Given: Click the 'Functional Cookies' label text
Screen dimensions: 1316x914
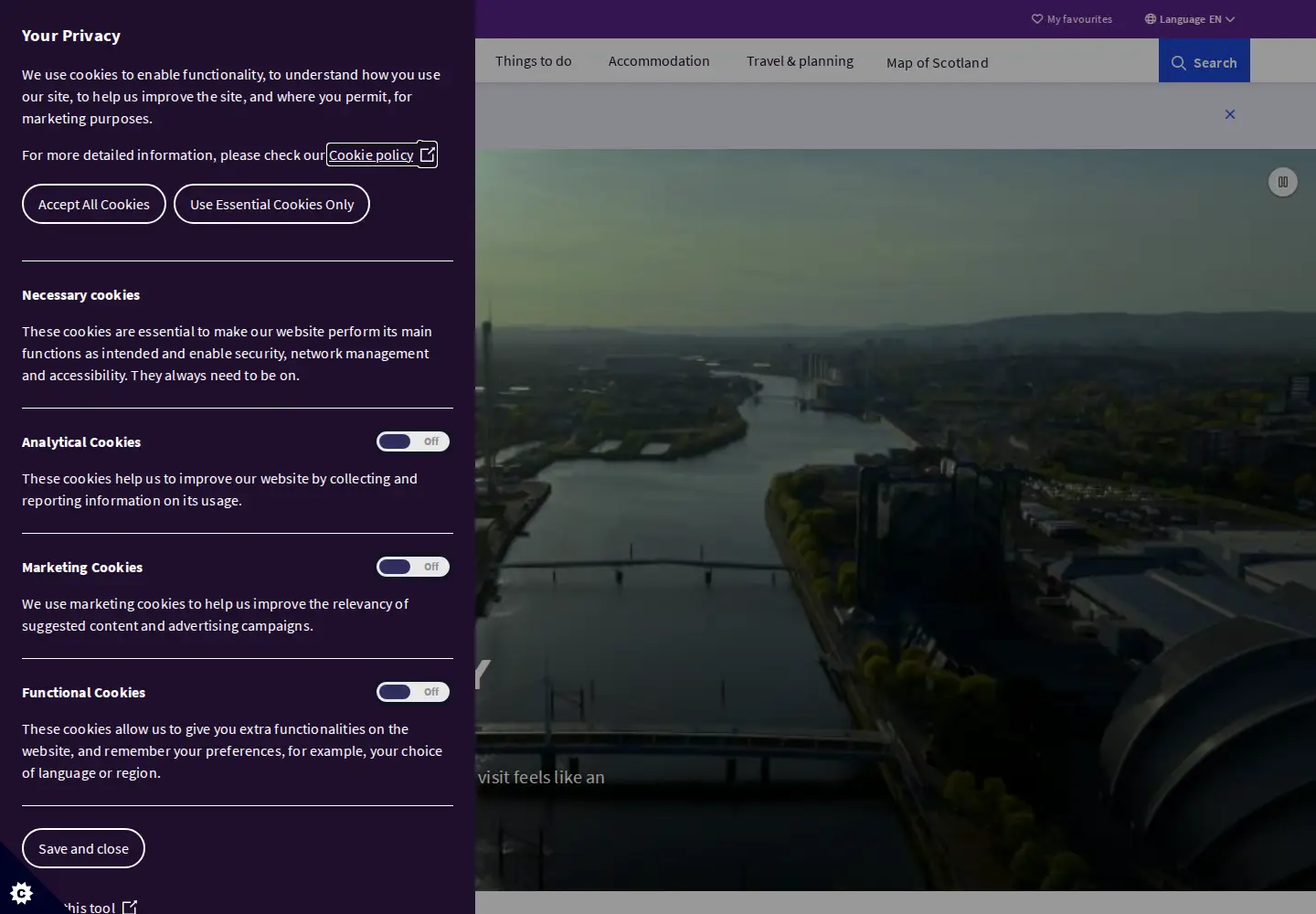Looking at the screenshot, I should [x=84, y=693].
